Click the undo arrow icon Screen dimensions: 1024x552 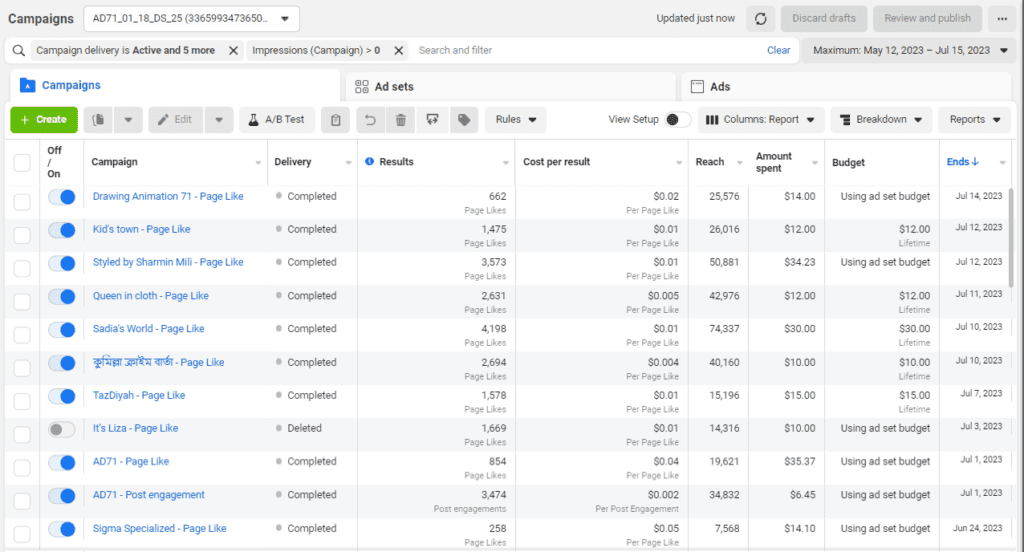click(x=370, y=120)
